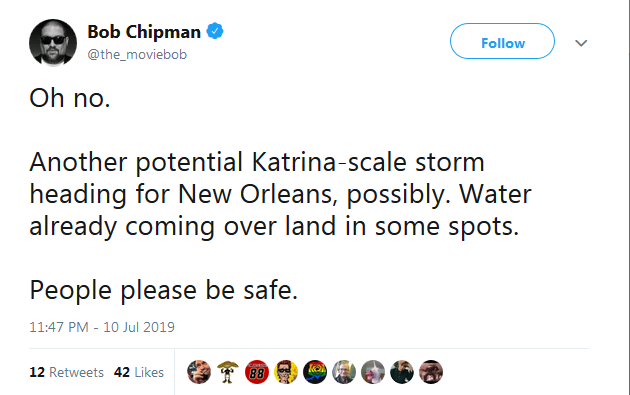Click the 'People please be safe.' line
The height and width of the screenshot is (395, 630).
point(164,290)
